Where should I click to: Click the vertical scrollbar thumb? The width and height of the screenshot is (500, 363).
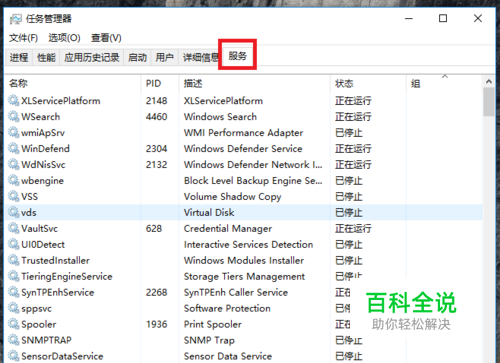(489, 102)
